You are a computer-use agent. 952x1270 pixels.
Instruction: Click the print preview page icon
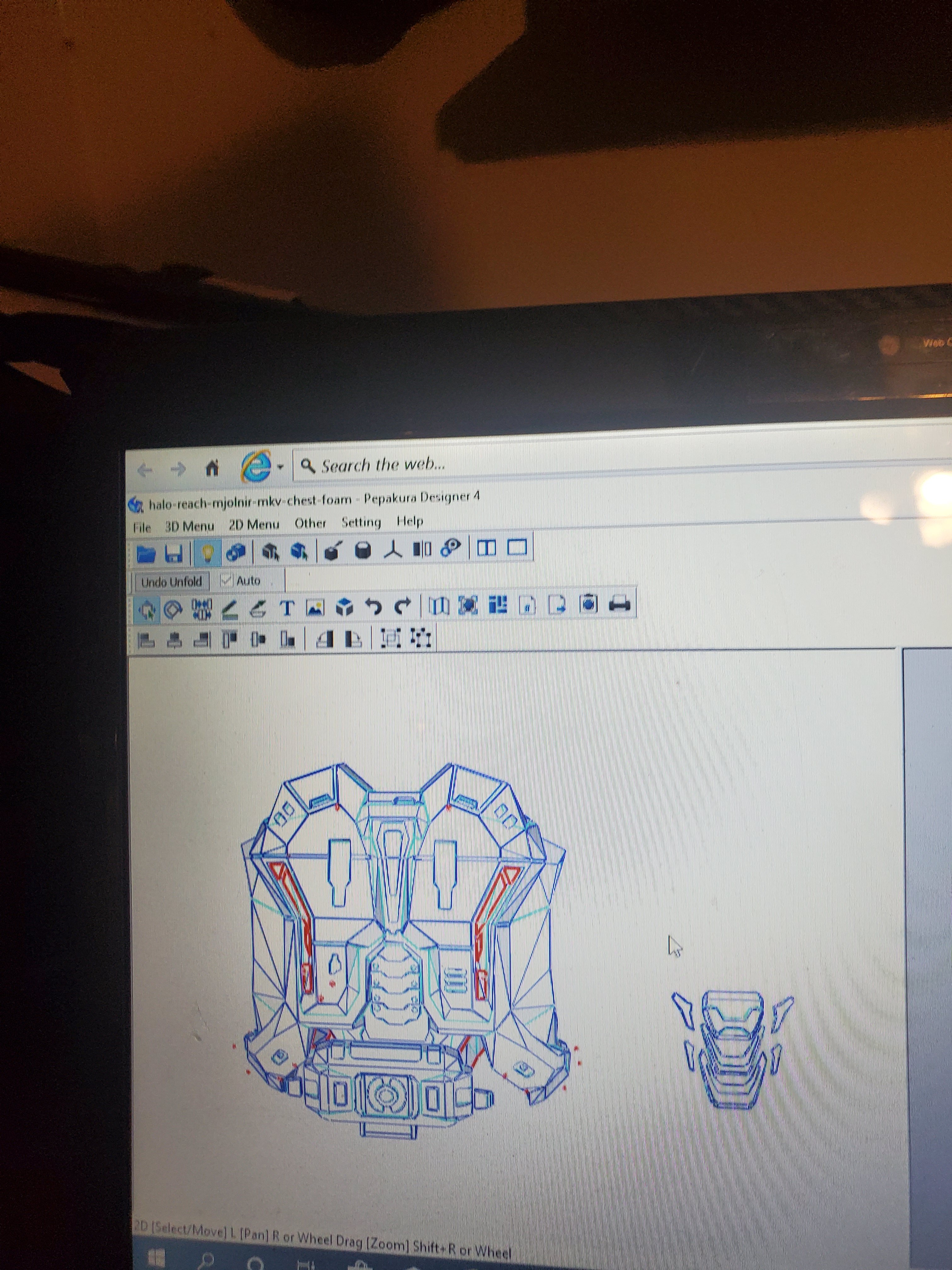coord(588,603)
